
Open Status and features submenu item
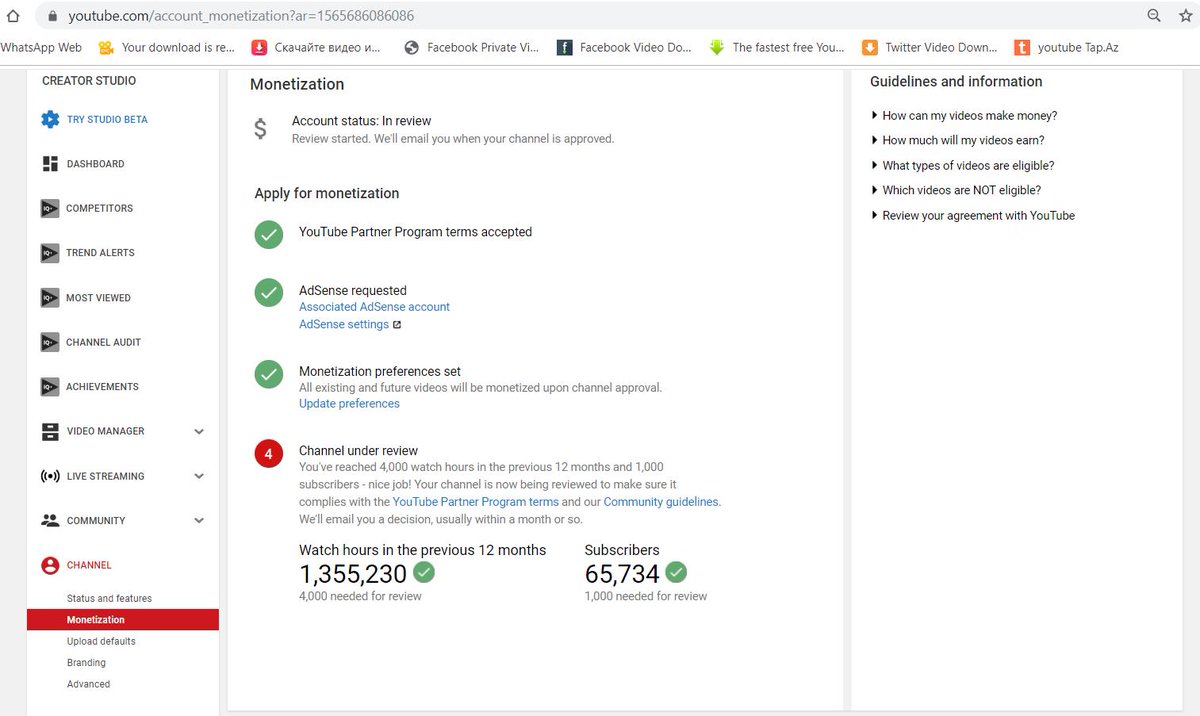[109, 598]
